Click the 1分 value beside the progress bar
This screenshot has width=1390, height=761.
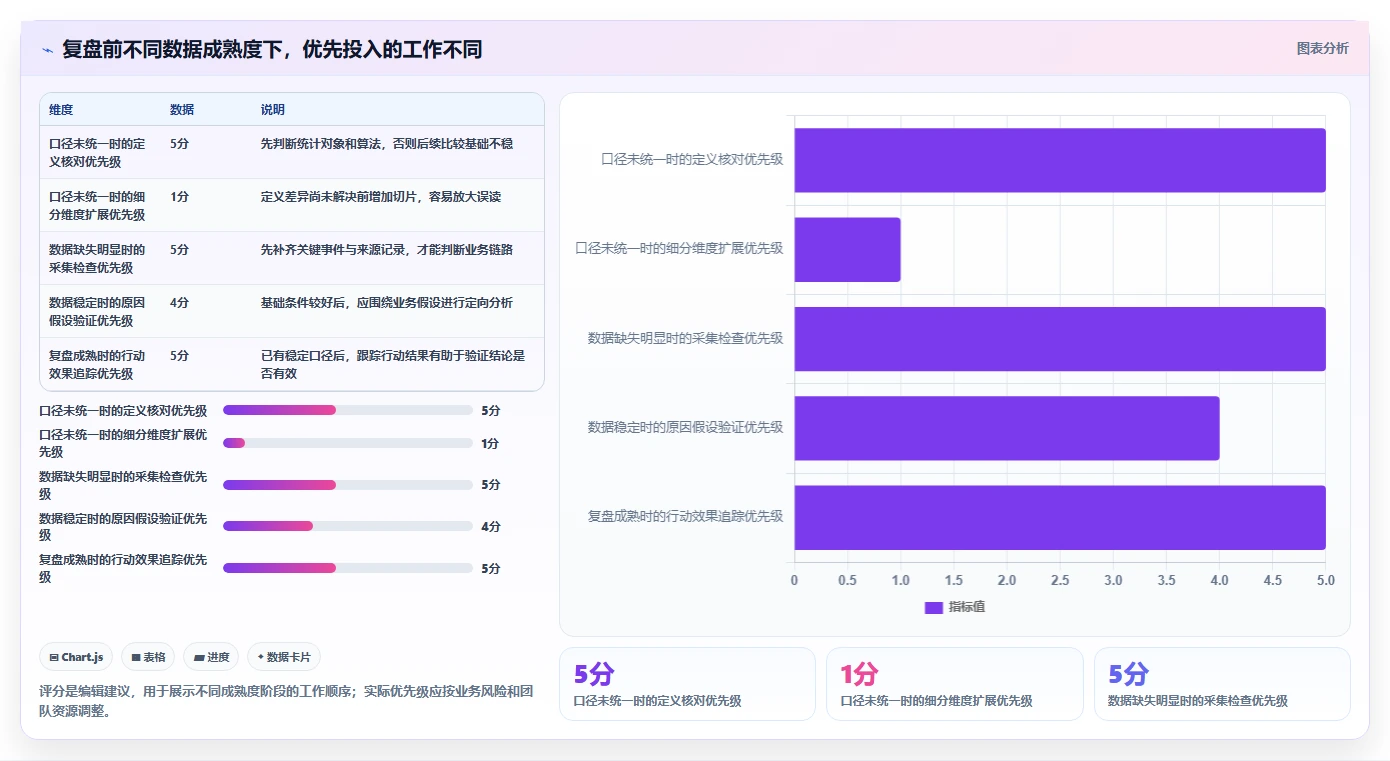pyautogui.click(x=490, y=444)
